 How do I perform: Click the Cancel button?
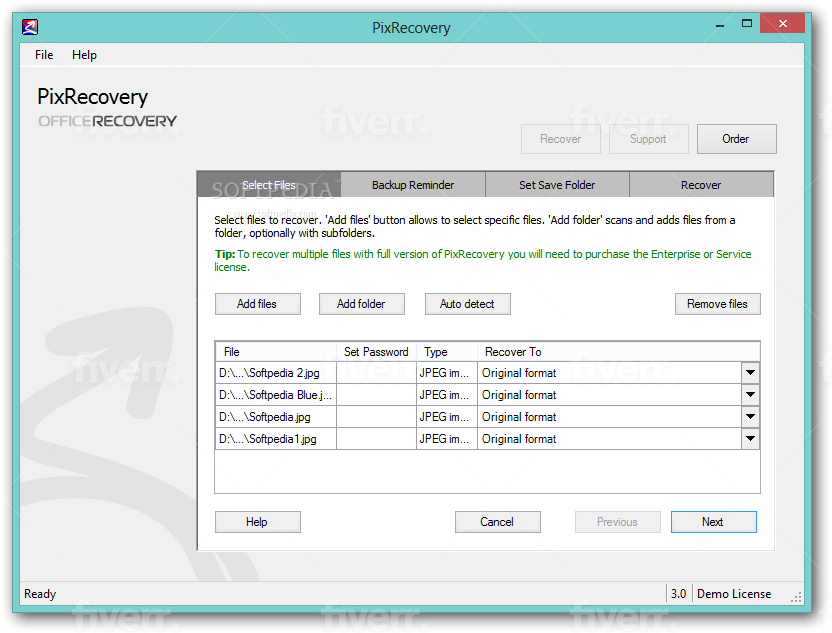tap(498, 522)
